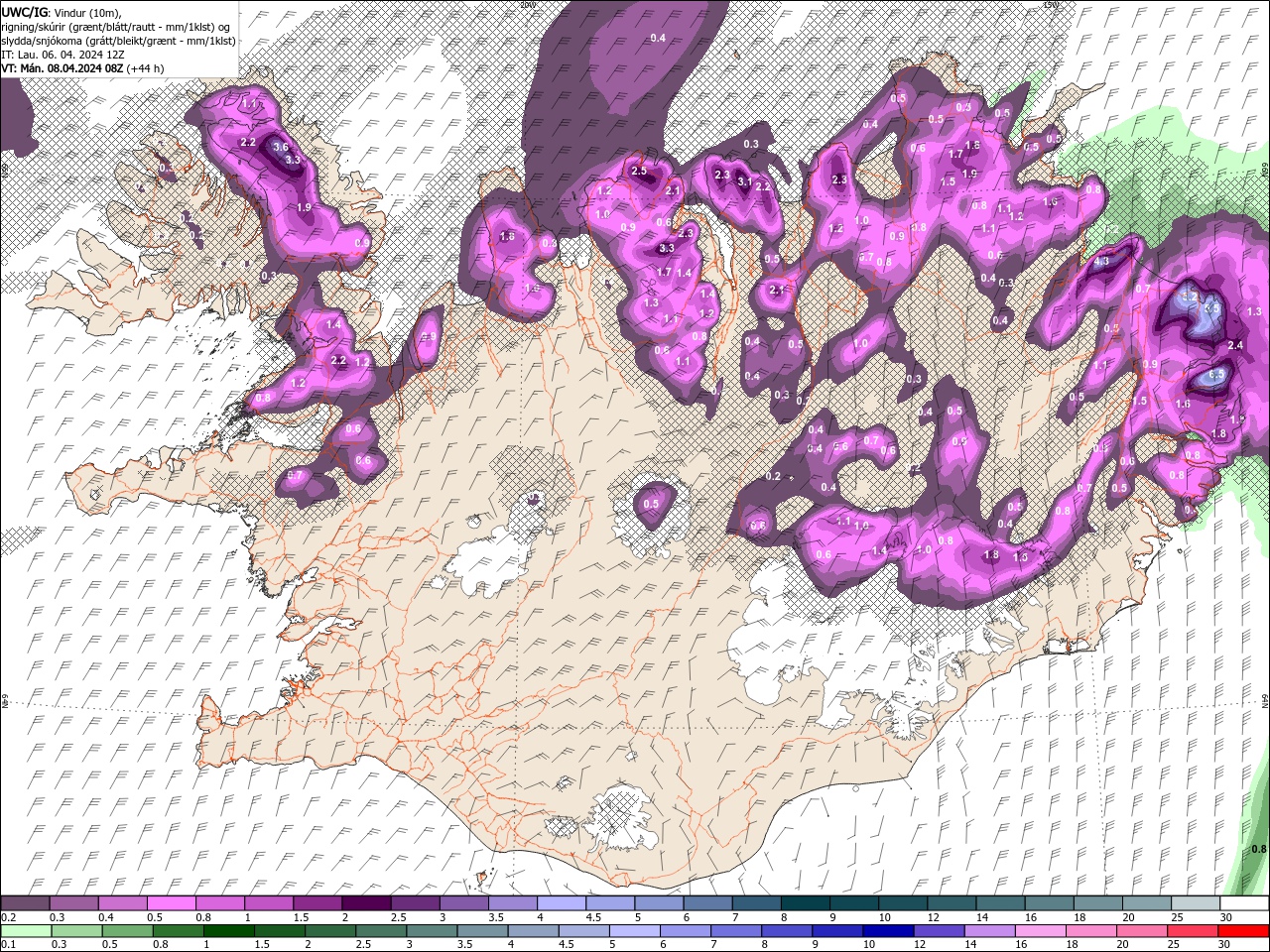The width and height of the screenshot is (1270, 952).
Task: Click the VT: Mán. 08.04.2024 08Z line
Action: coord(82,68)
